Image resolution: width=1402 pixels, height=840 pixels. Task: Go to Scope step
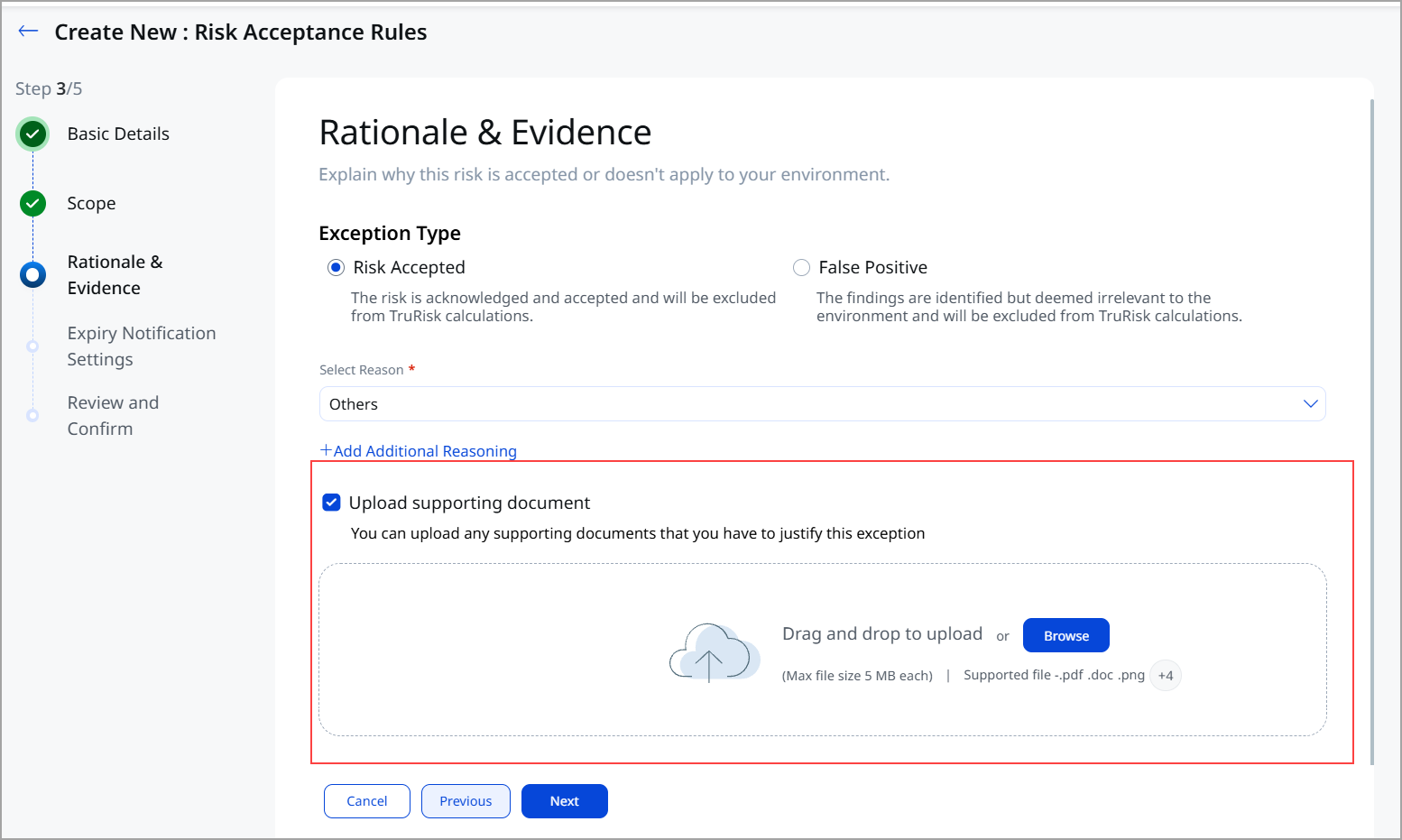click(x=91, y=203)
